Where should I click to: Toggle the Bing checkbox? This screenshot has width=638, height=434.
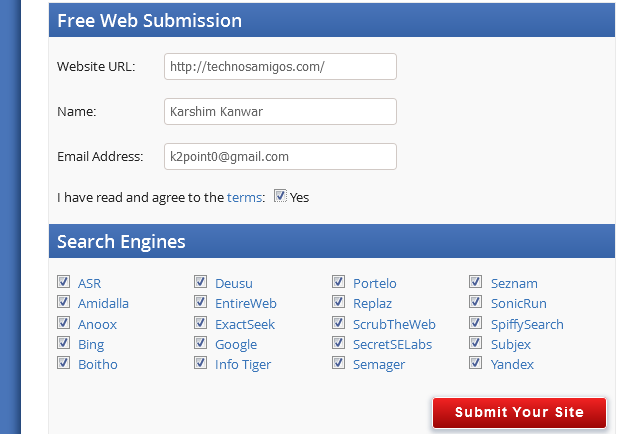coord(64,344)
